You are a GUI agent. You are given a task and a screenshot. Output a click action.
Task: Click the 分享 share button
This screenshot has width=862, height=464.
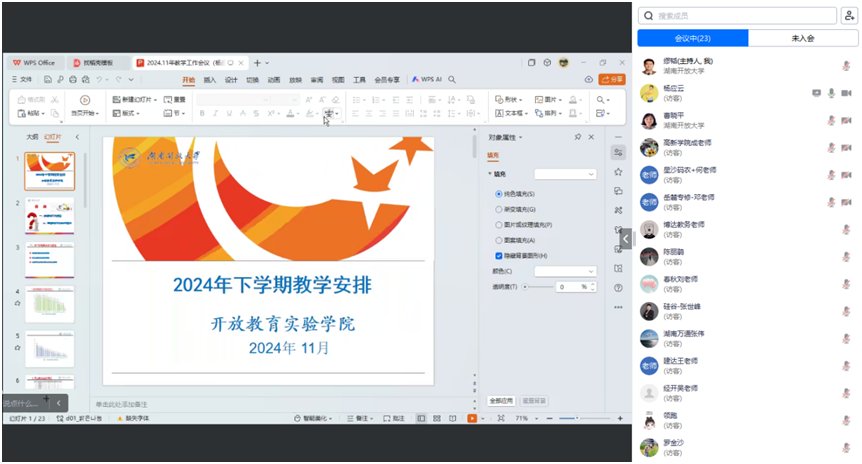click(611, 79)
